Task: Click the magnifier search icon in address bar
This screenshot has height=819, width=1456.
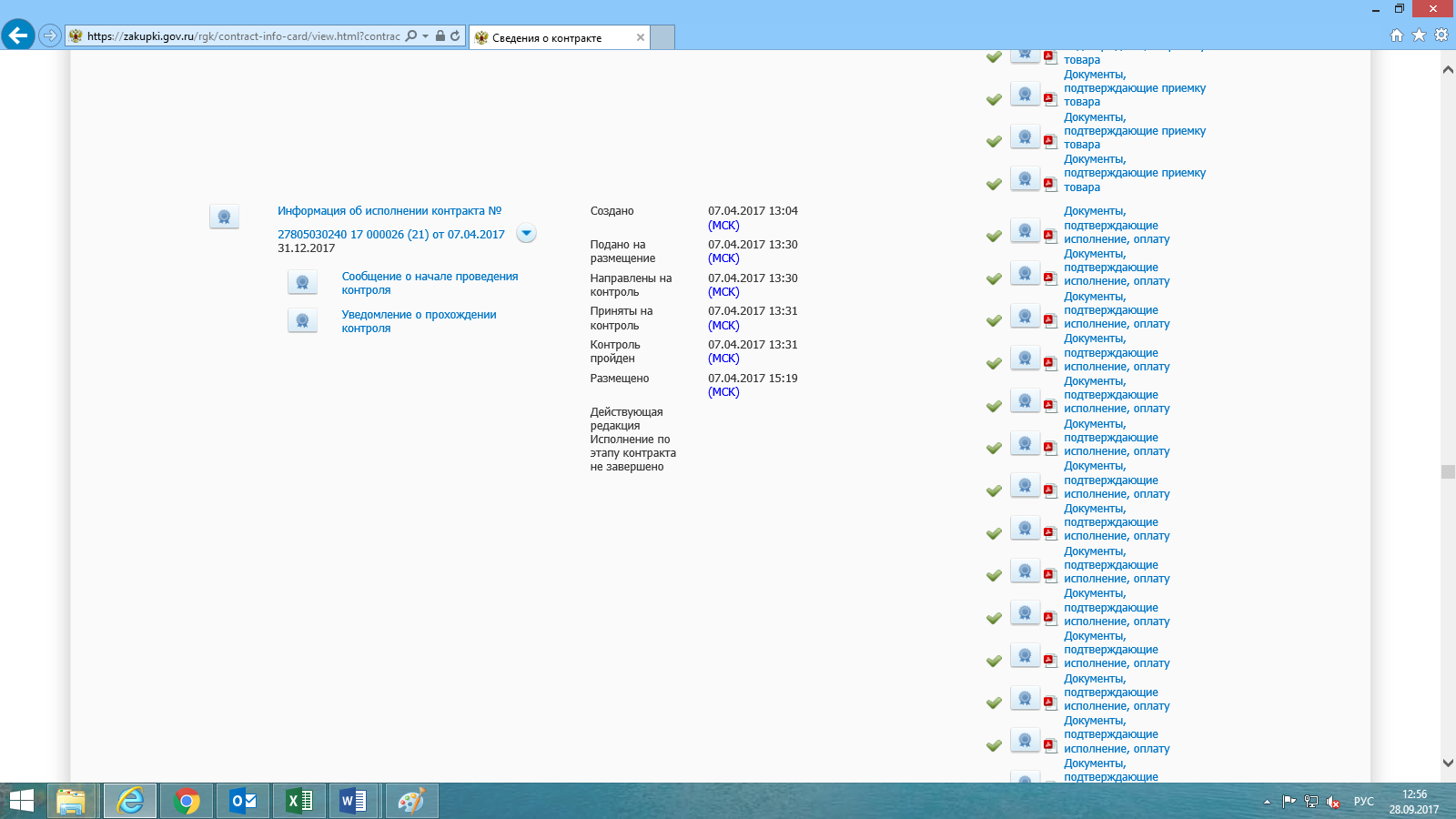Action: pos(411,36)
